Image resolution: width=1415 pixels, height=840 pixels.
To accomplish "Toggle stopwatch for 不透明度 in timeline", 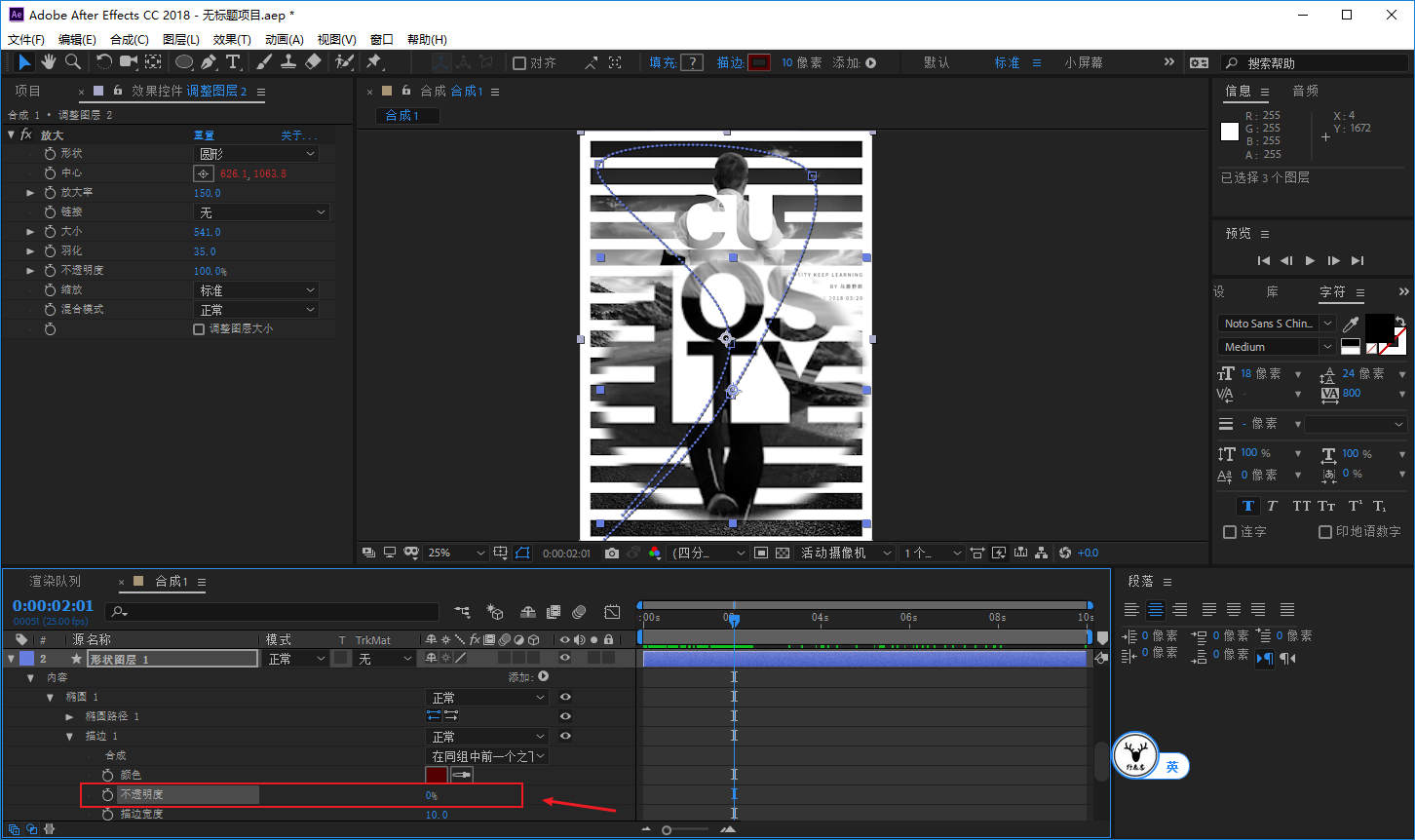I will pyautogui.click(x=107, y=795).
